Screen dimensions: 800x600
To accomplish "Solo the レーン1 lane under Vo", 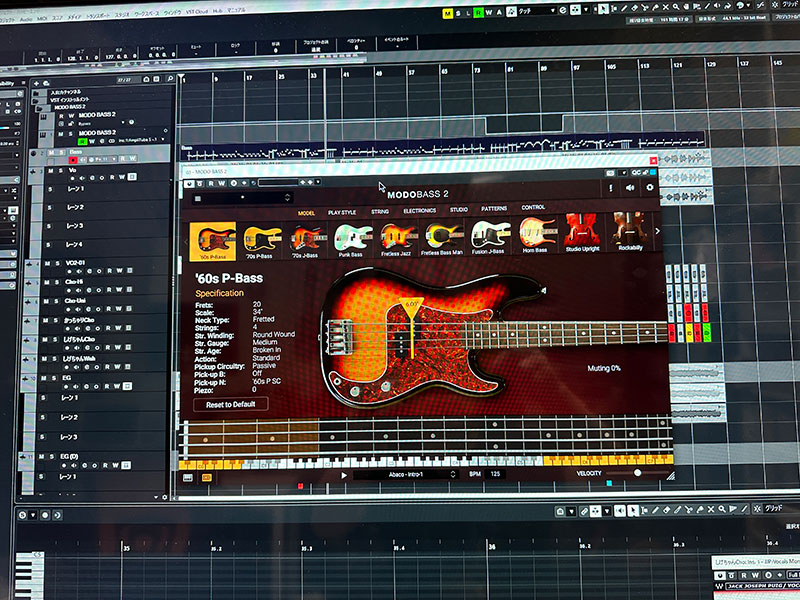I will [x=49, y=189].
